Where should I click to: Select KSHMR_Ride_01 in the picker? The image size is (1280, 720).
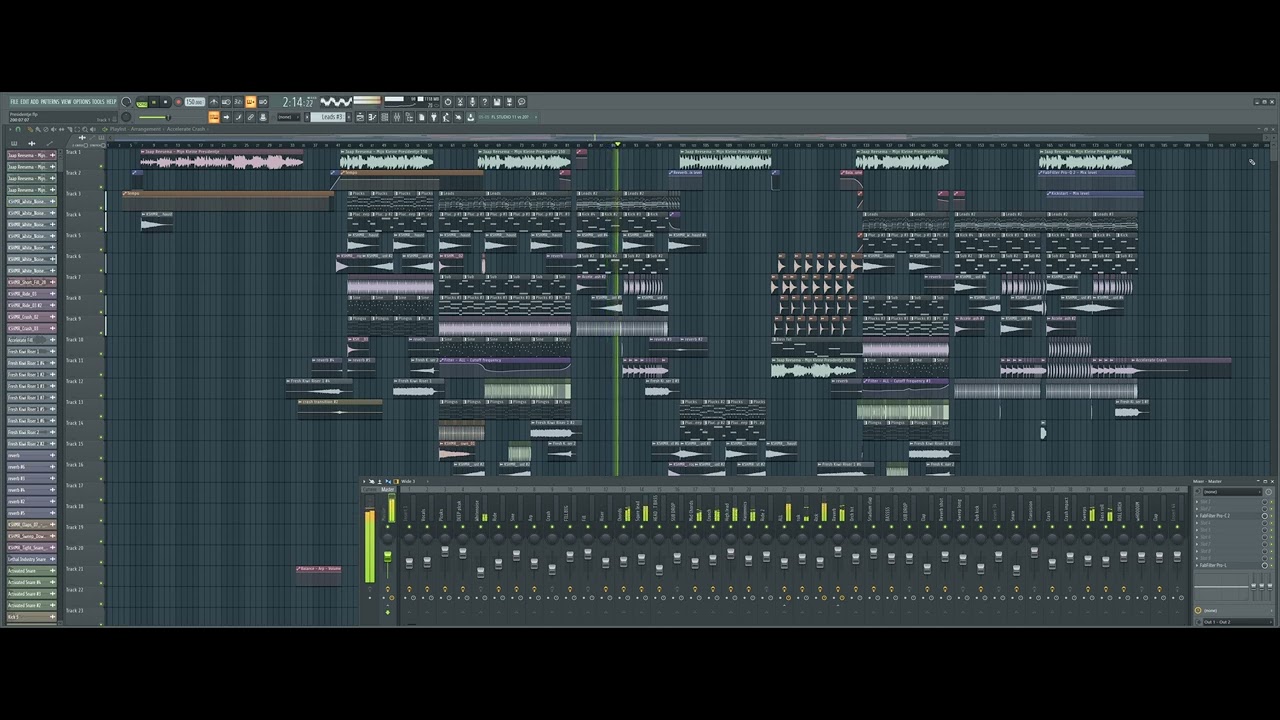point(31,293)
